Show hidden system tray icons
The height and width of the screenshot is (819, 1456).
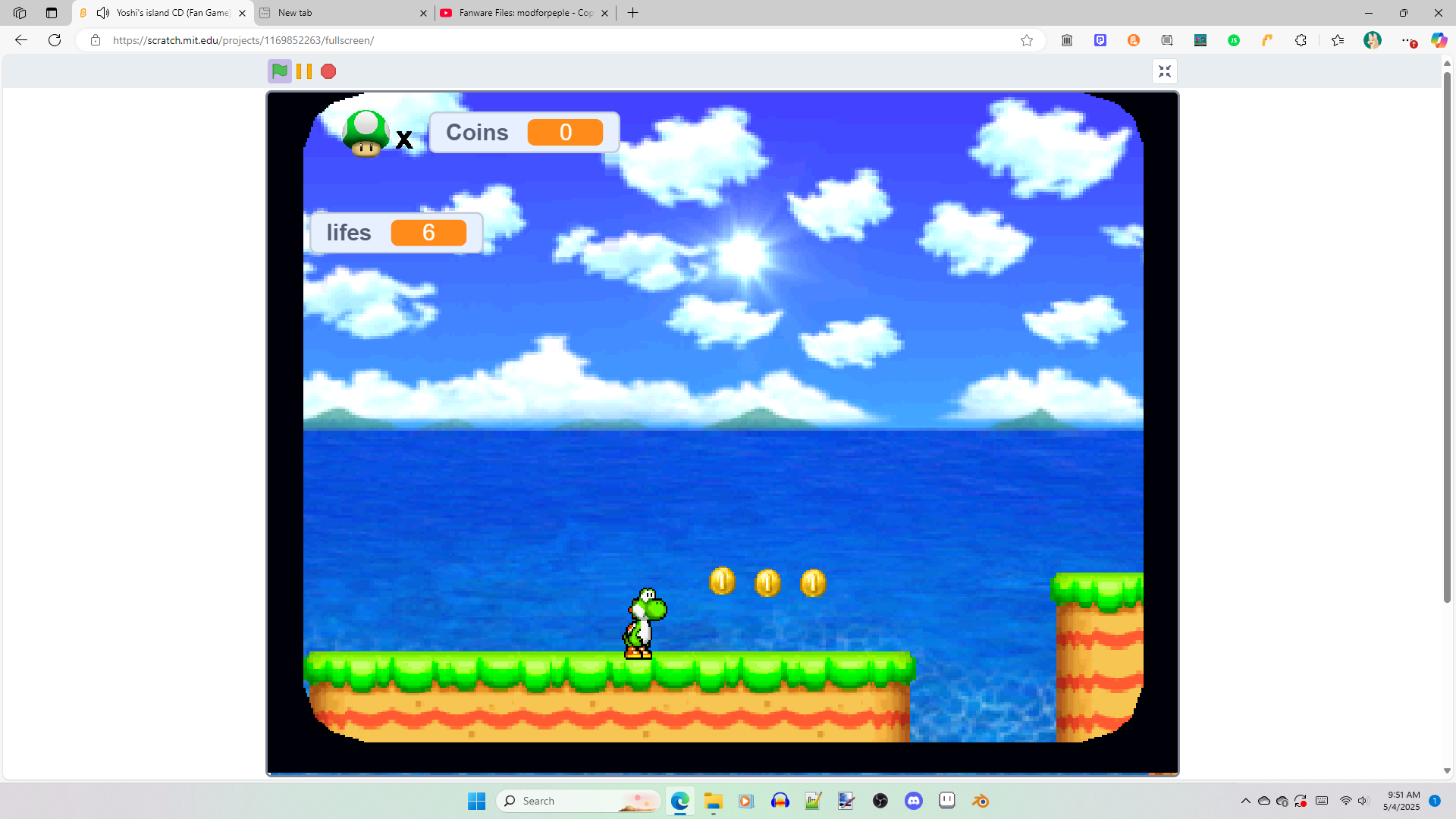(1245, 801)
